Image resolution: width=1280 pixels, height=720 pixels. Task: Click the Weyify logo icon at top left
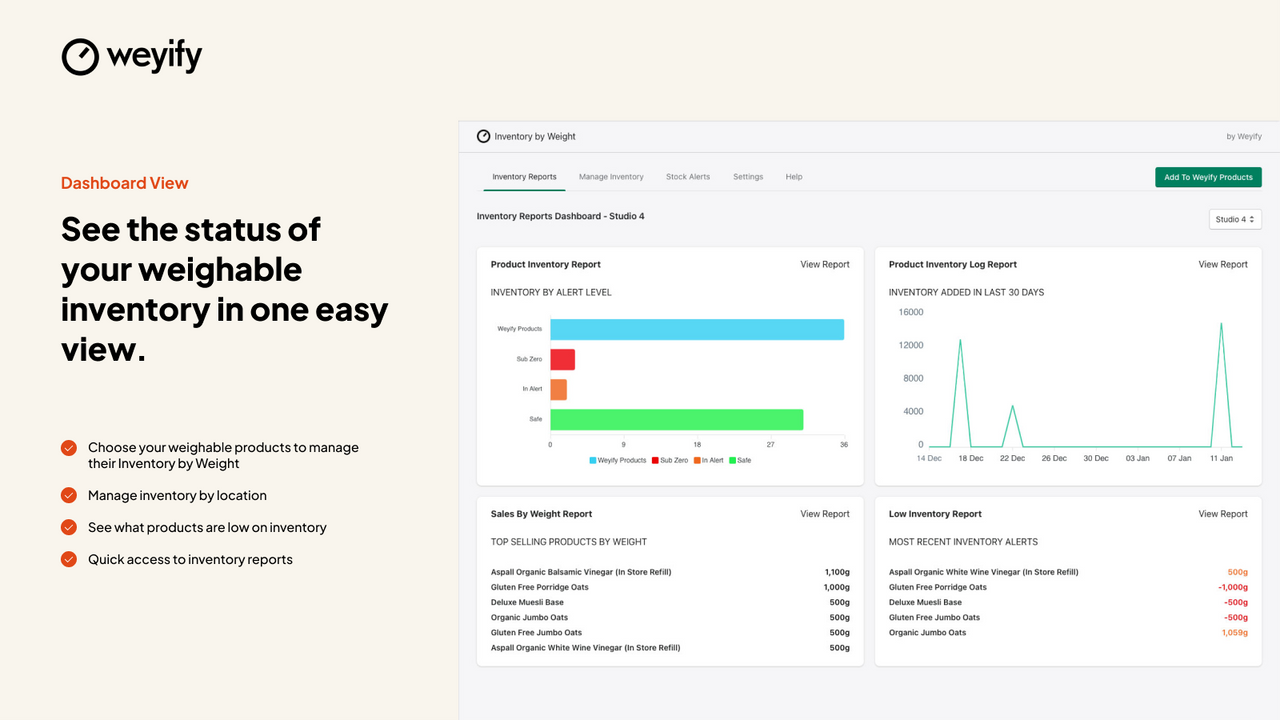(x=80, y=57)
